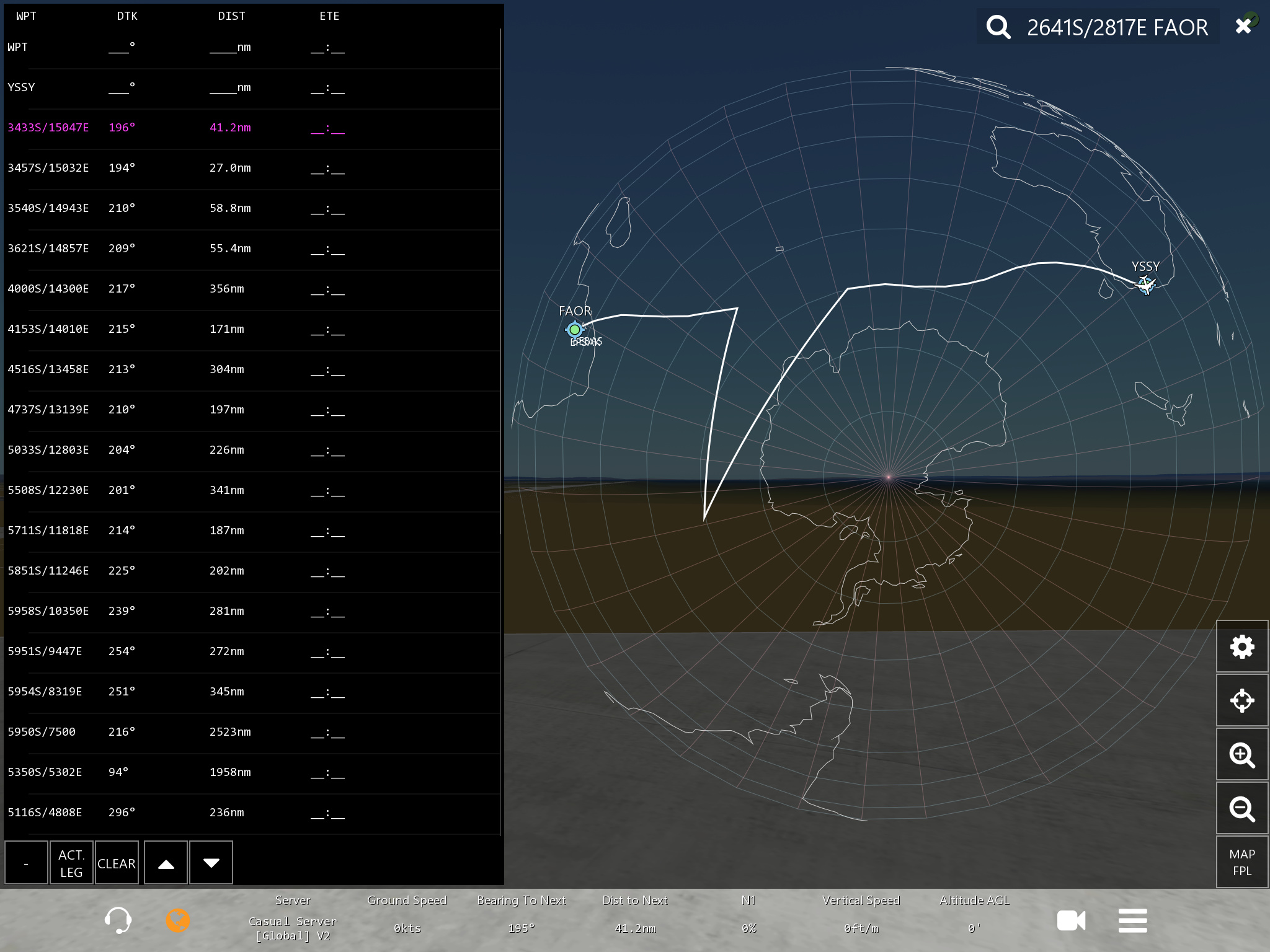
Task: Click the orange globe map icon
Action: click(177, 920)
